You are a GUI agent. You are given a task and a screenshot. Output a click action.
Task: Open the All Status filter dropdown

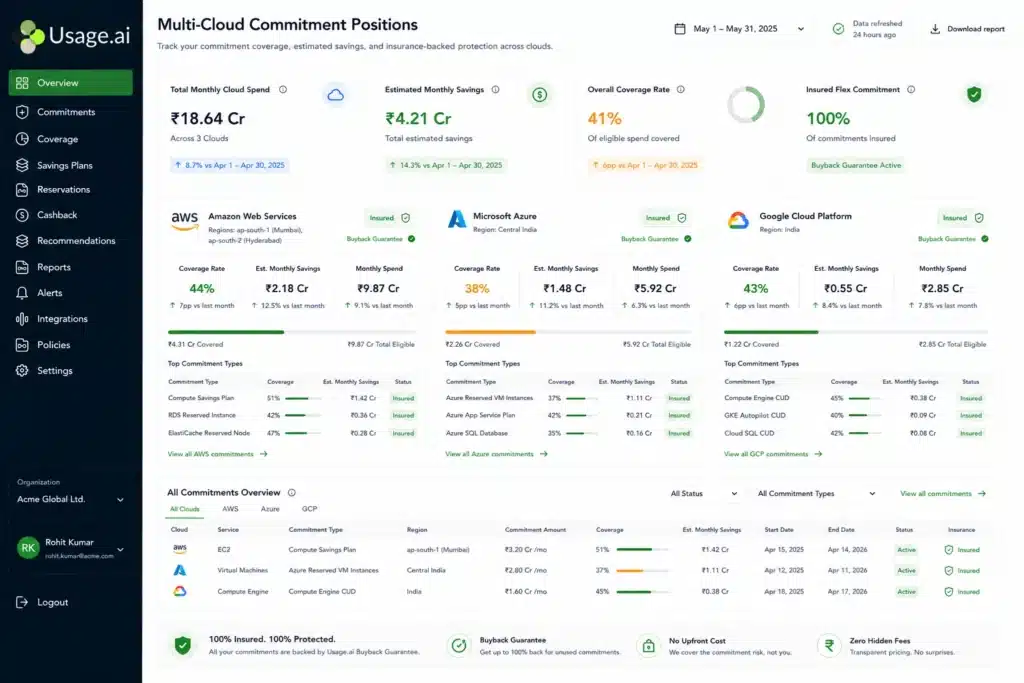click(704, 494)
